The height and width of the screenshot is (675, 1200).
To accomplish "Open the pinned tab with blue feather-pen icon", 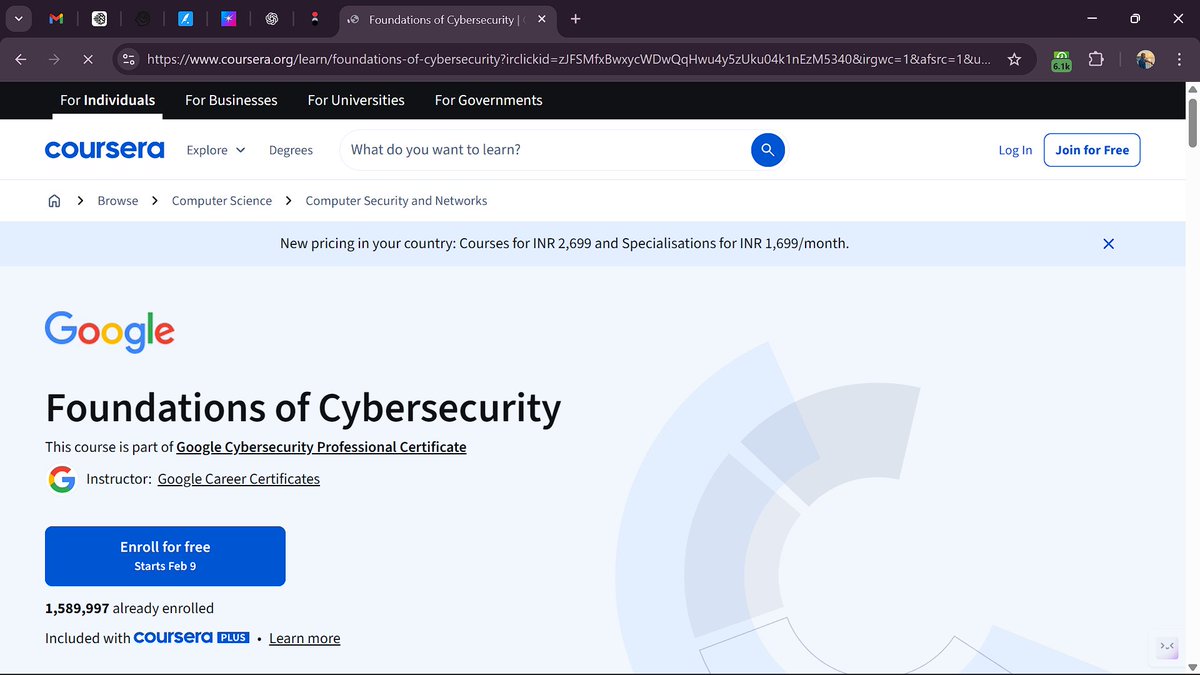I will point(185,19).
